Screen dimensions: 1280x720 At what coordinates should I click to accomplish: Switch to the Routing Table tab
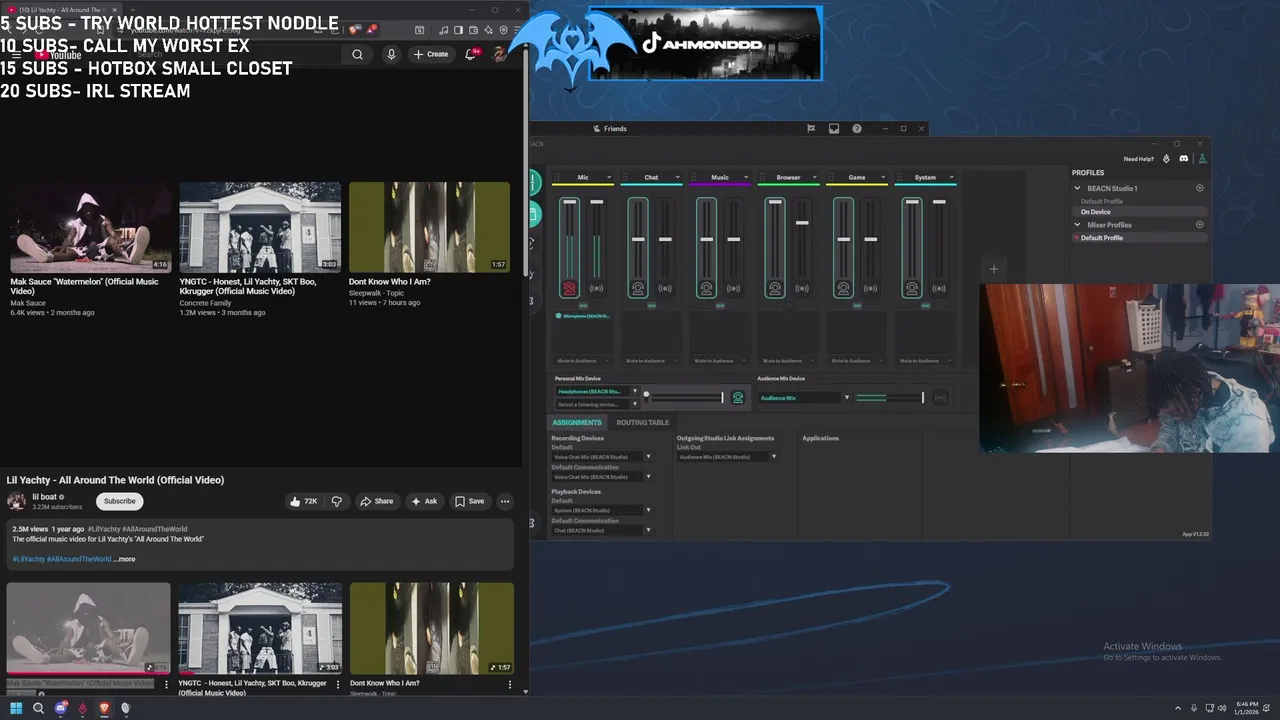643,422
